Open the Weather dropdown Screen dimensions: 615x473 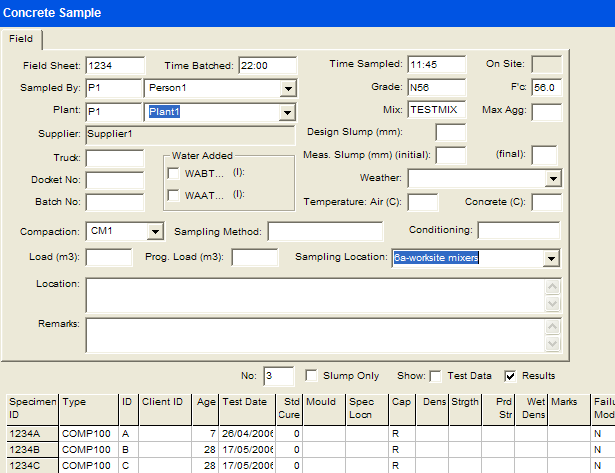[552, 179]
